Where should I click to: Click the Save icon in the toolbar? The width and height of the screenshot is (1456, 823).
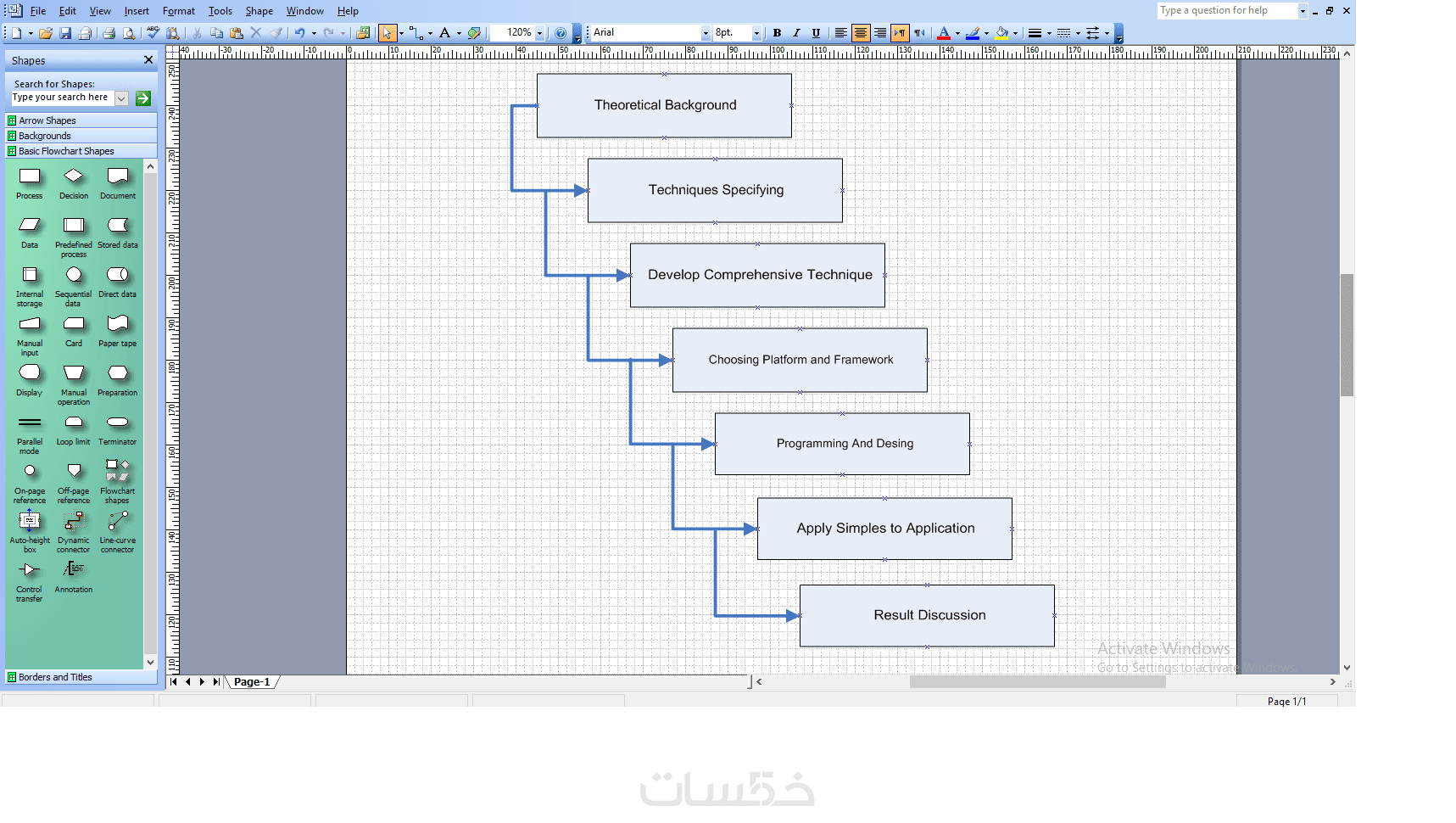(65, 33)
